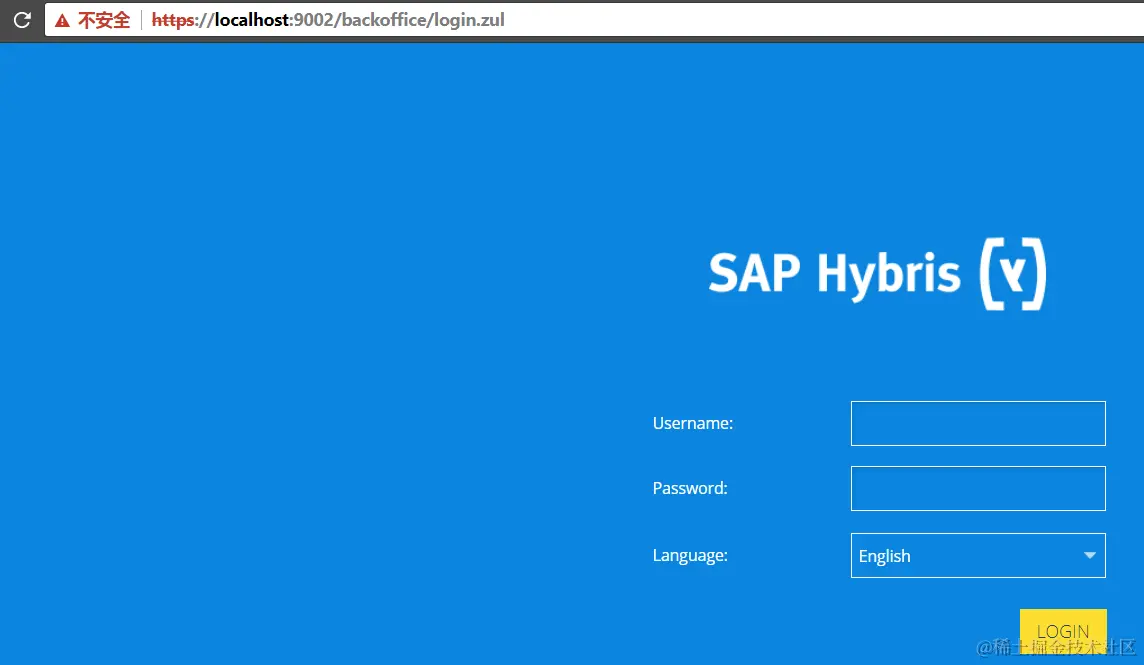This screenshot has width=1144, height=665.
Task: Click the SAP Hybris logo
Action: (x=878, y=274)
